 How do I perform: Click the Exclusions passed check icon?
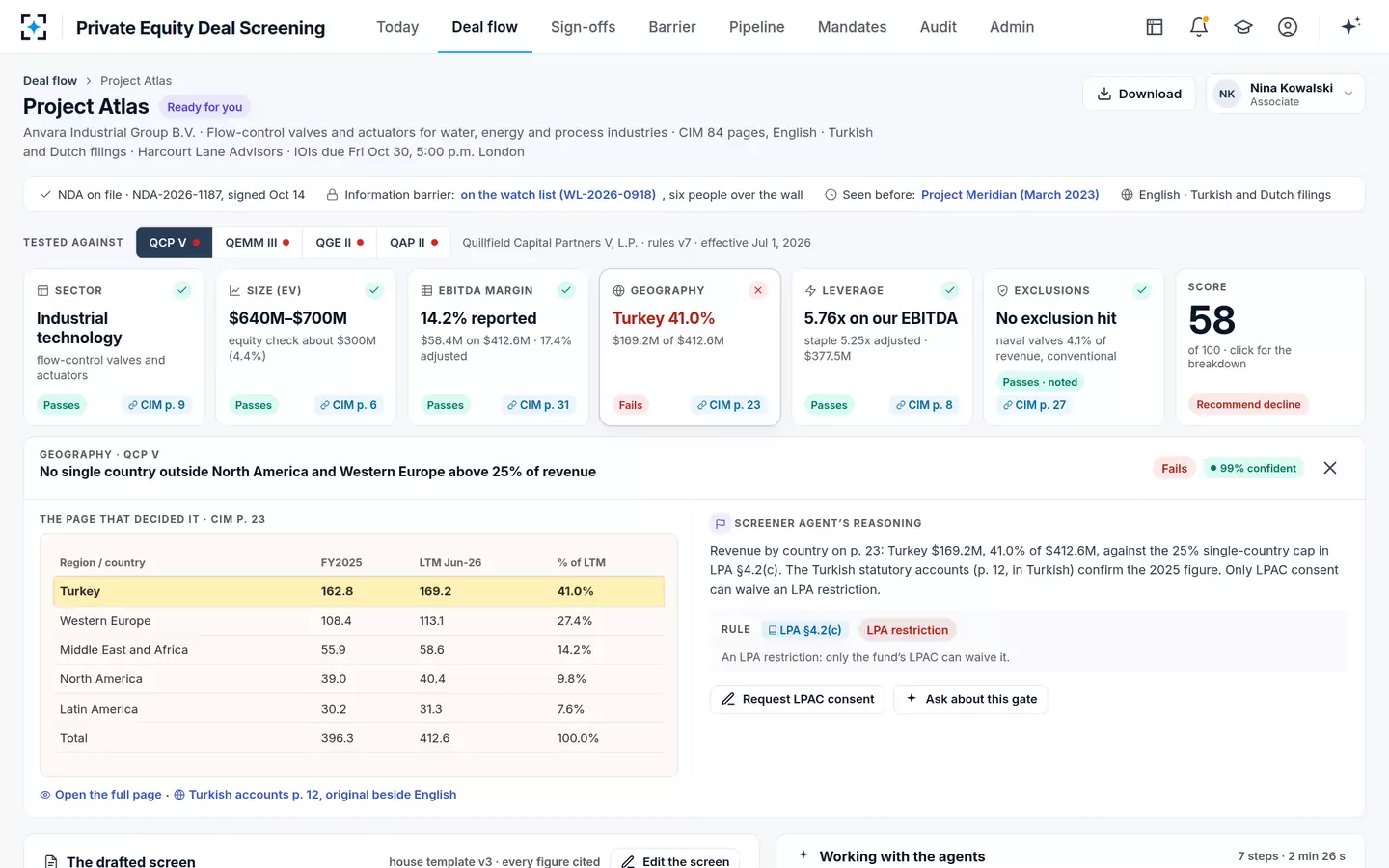pyautogui.click(x=1142, y=290)
